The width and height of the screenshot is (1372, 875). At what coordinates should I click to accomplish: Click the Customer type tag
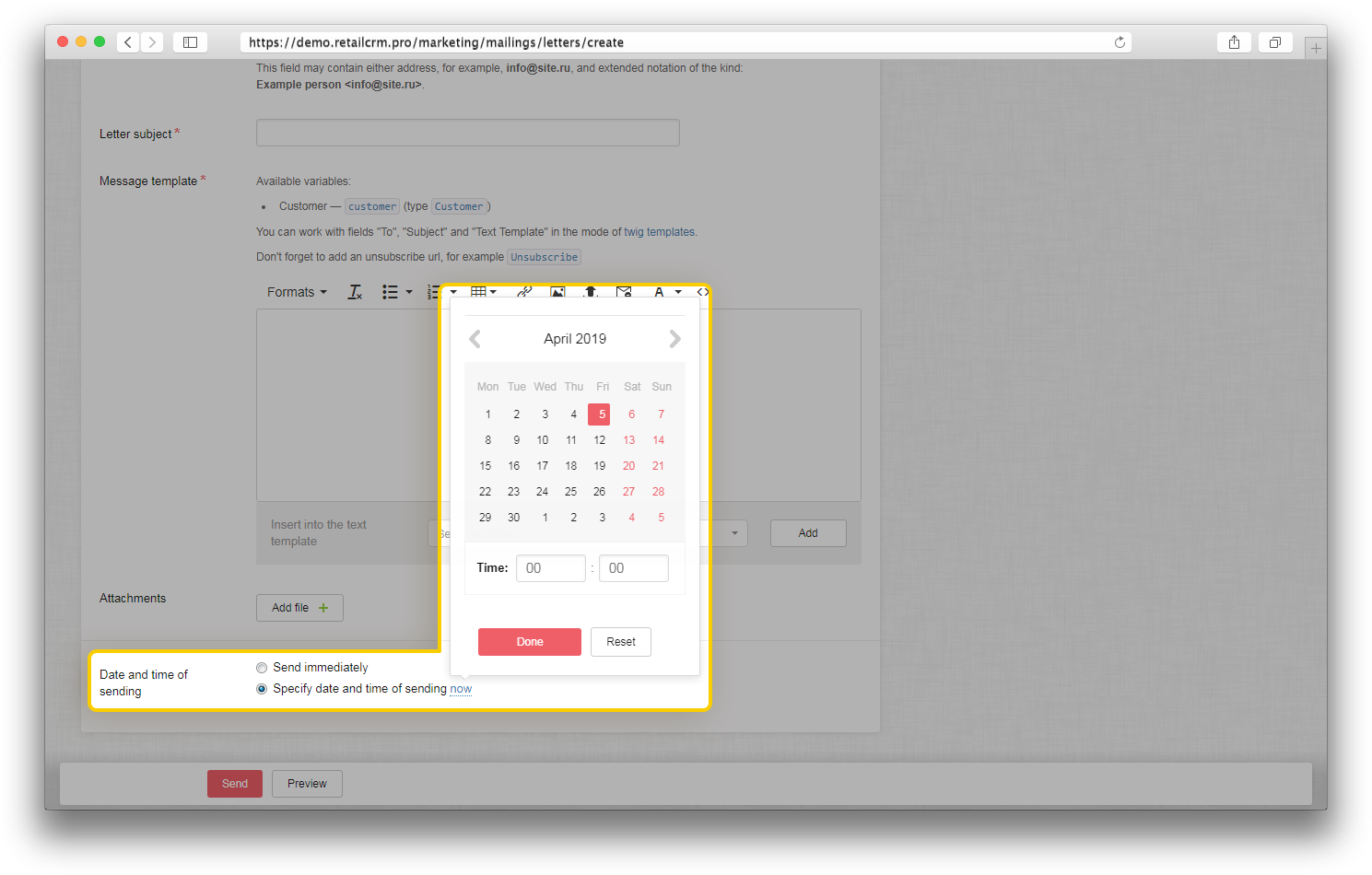point(459,206)
